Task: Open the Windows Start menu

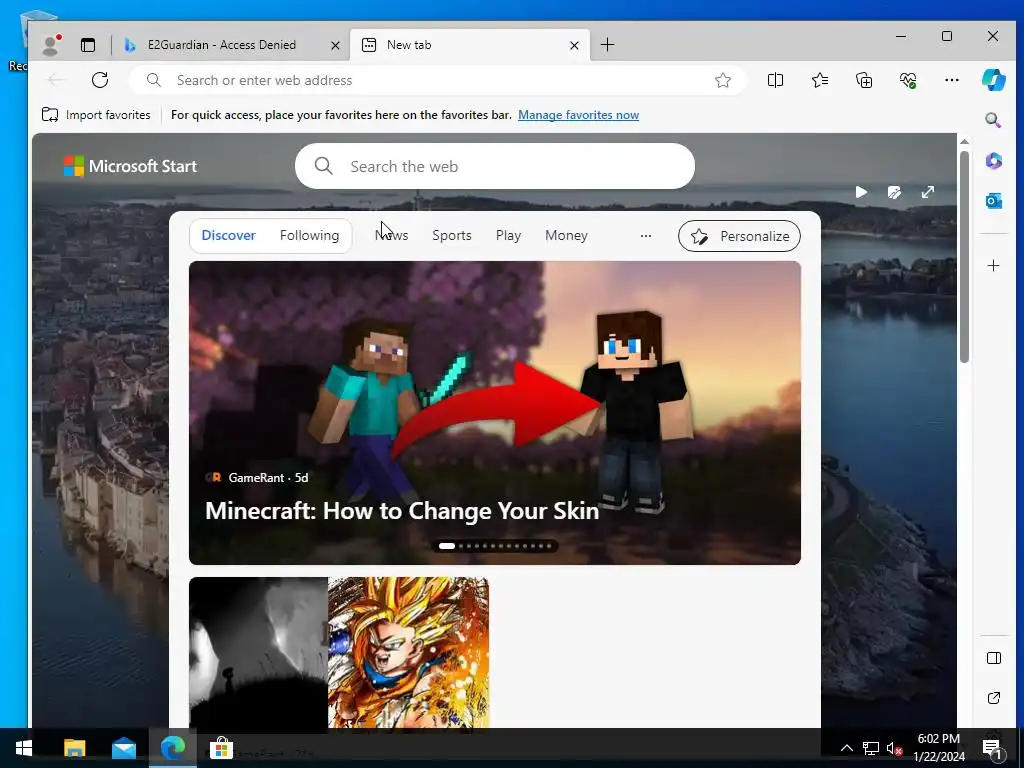Action: coord(24,748)
